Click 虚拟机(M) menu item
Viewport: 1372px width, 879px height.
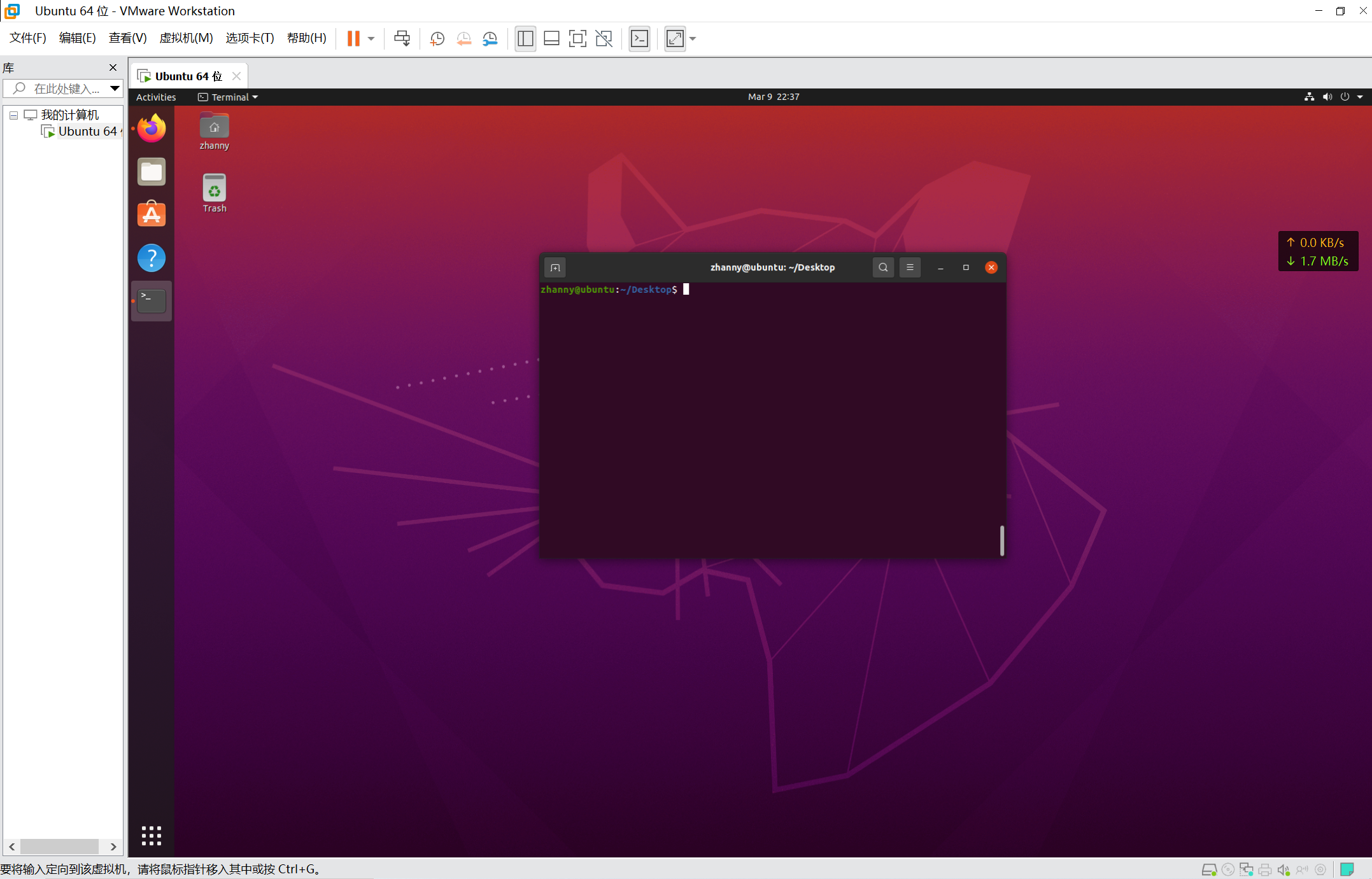183,38
